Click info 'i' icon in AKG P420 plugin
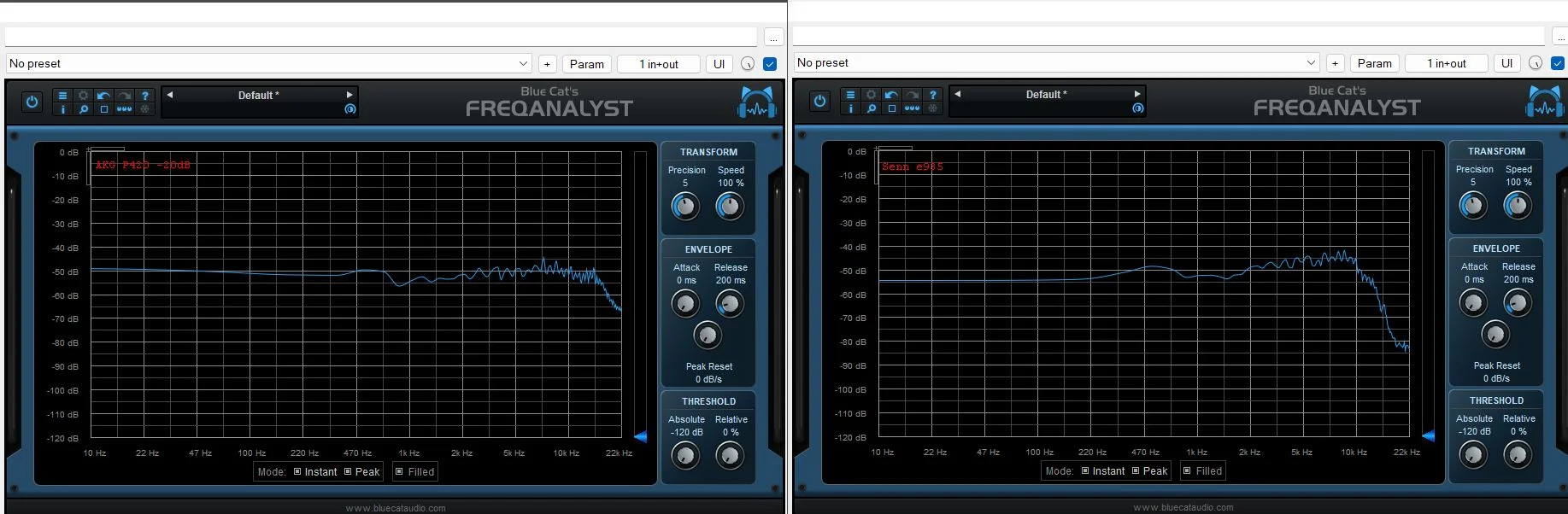Image resolution: width=1568 pixels, height=514 pixels. point(62,109)
